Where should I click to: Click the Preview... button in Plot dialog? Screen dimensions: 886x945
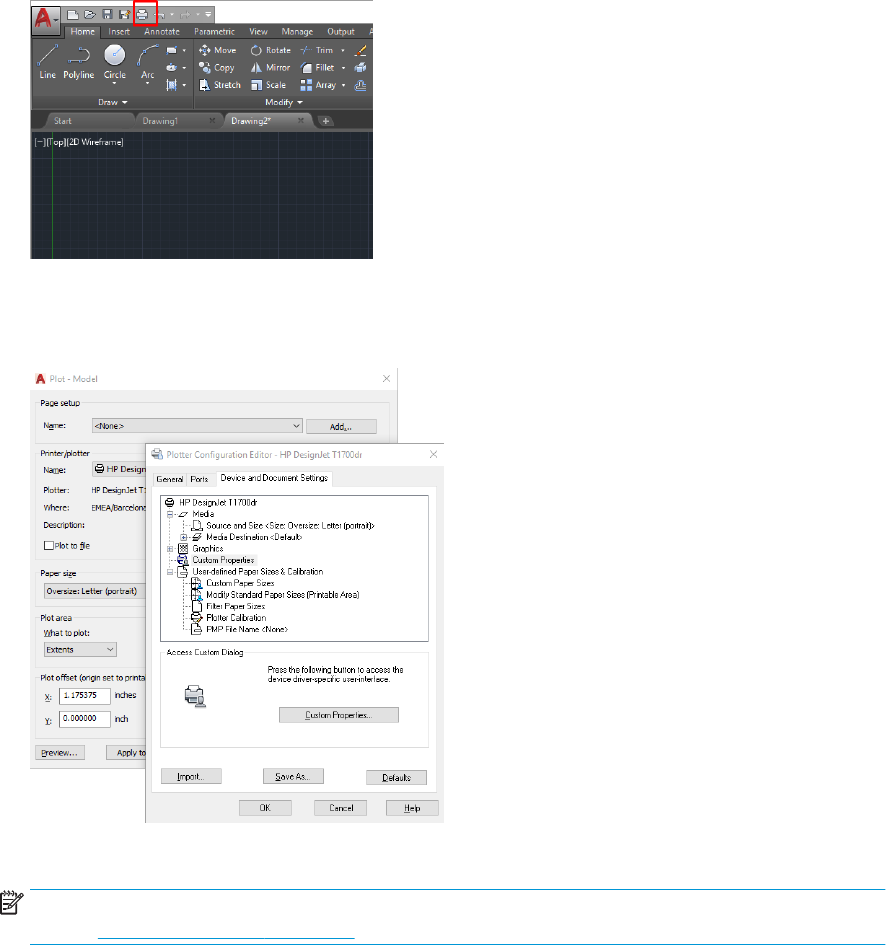tap(60, 752)
